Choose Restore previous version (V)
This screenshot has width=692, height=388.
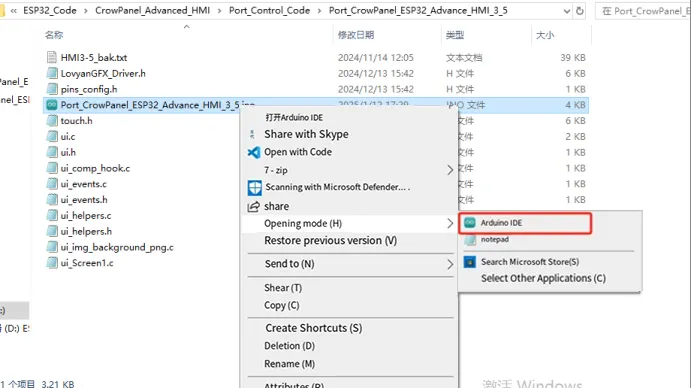pyautogui.click(x=330, y=241)
